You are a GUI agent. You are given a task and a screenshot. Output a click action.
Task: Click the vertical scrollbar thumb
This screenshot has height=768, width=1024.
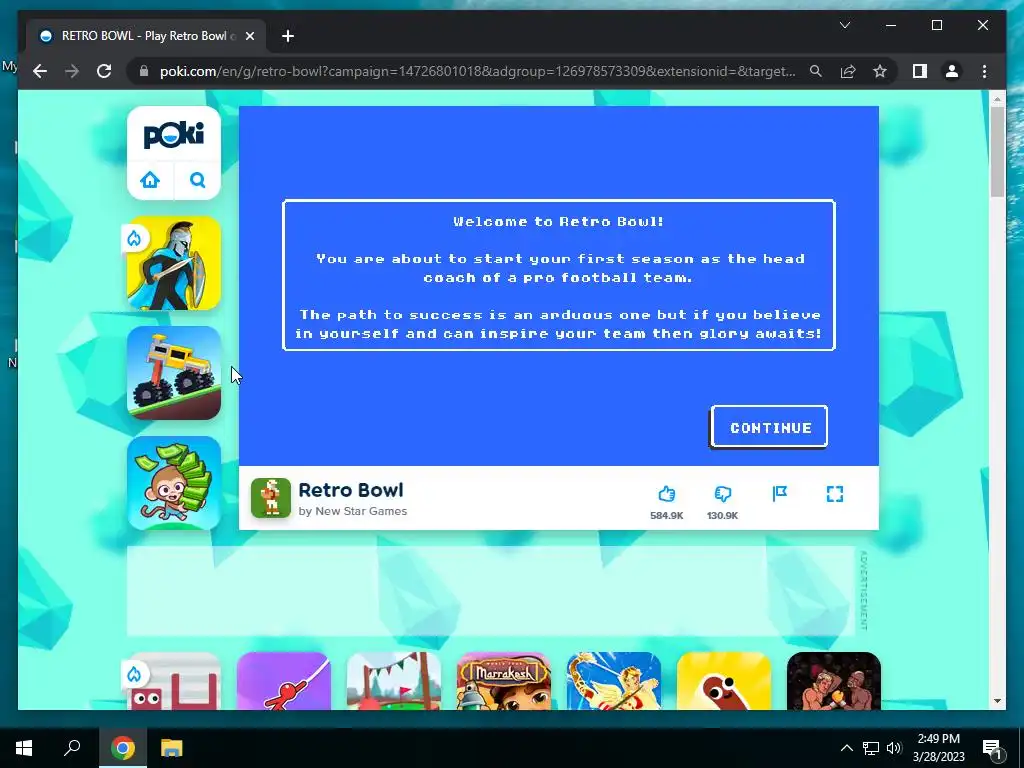click(x=997, y=152)
